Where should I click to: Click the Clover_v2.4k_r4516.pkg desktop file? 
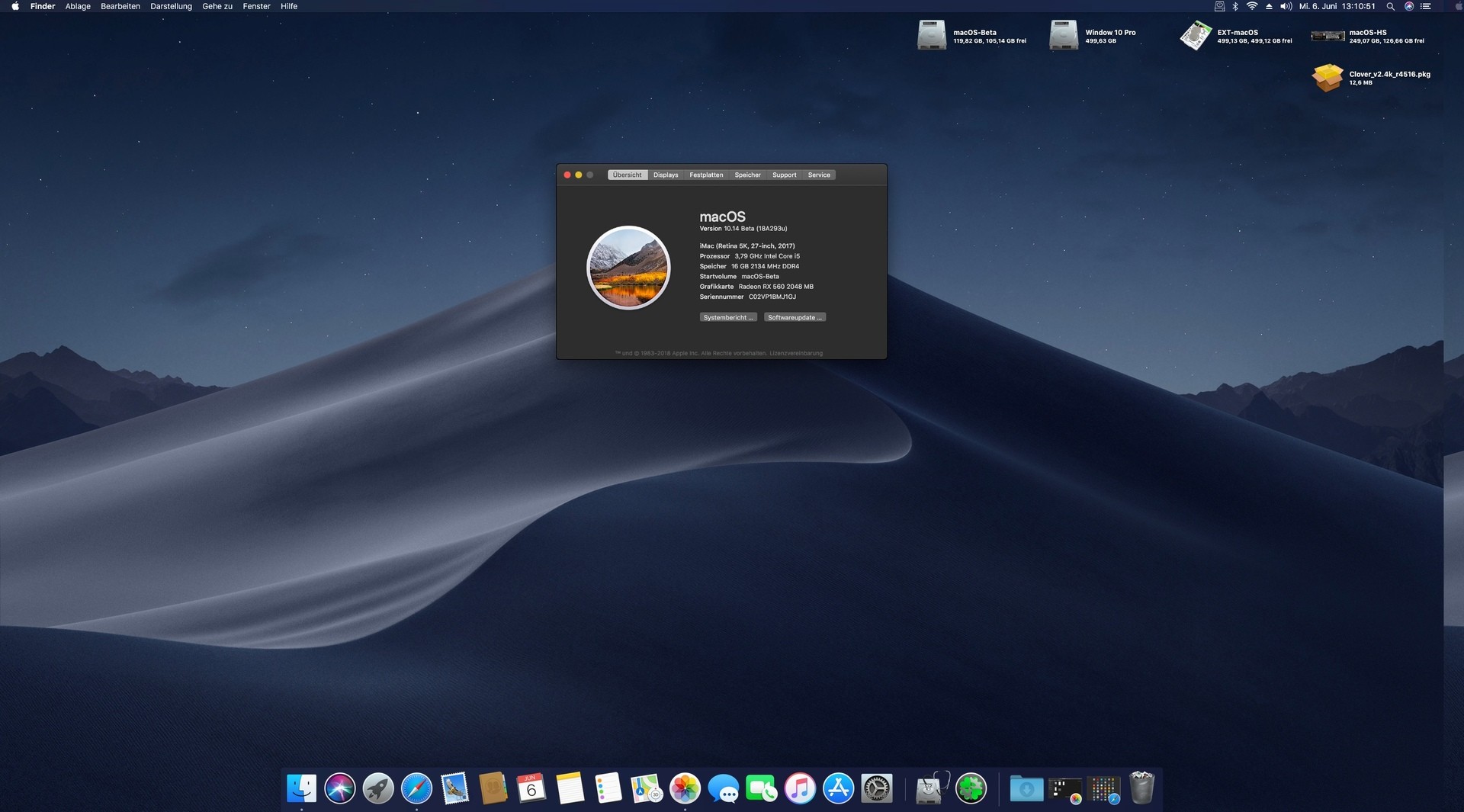click(1328, 77)
